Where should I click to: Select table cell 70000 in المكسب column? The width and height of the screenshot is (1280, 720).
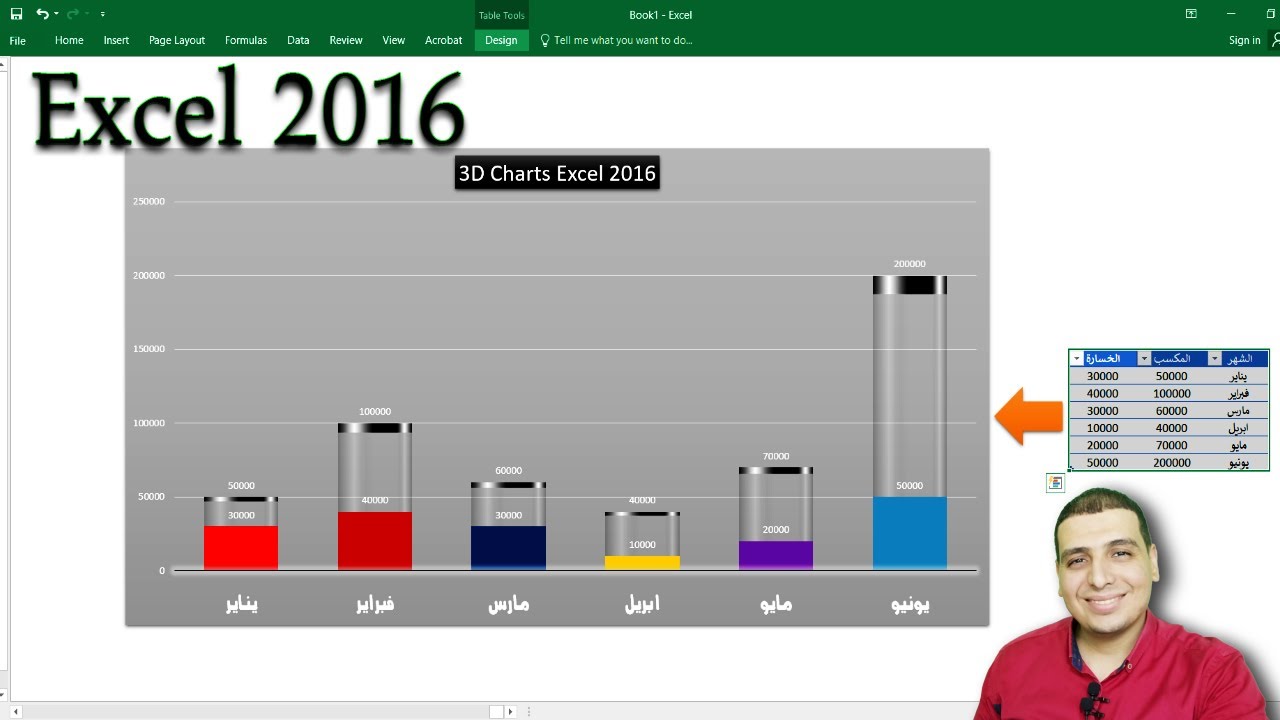point(1172,445)
